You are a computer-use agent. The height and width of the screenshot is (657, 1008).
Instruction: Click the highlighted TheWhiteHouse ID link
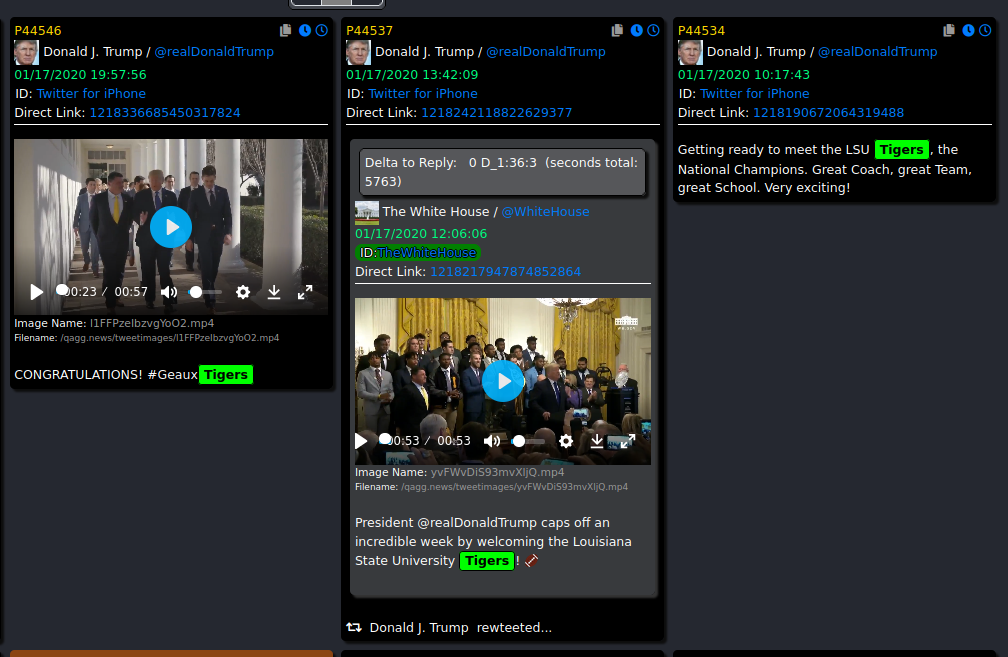(427, 253)
